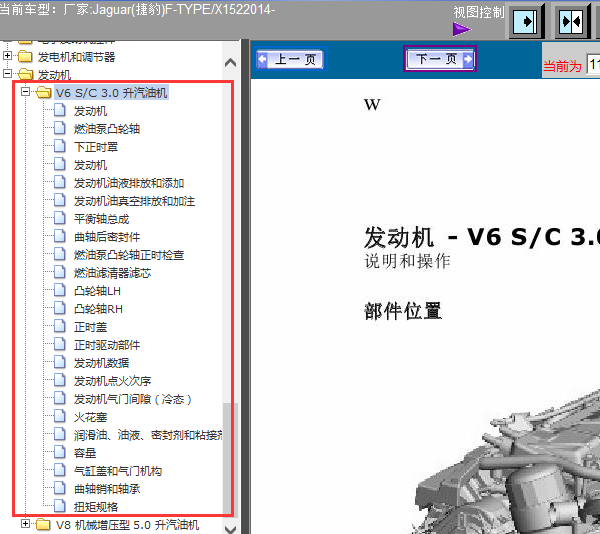Screen dimensions: 600x534
Task: Click the page icon beside 正时盖
Action: (60, 326)
